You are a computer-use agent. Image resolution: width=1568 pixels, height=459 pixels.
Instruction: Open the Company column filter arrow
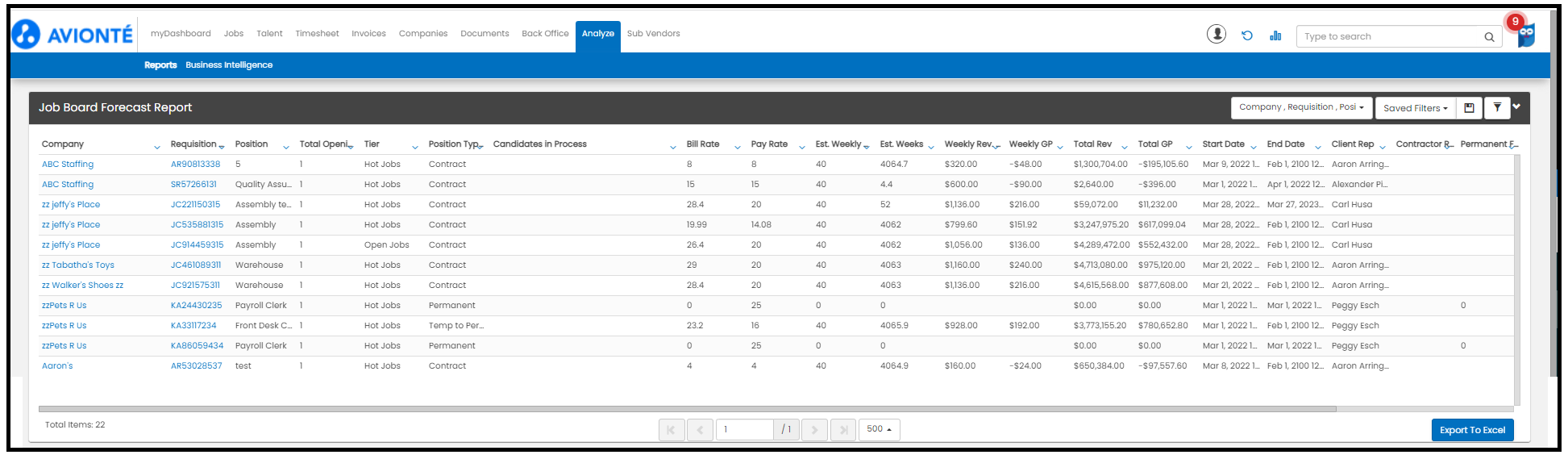click(157, 147)
